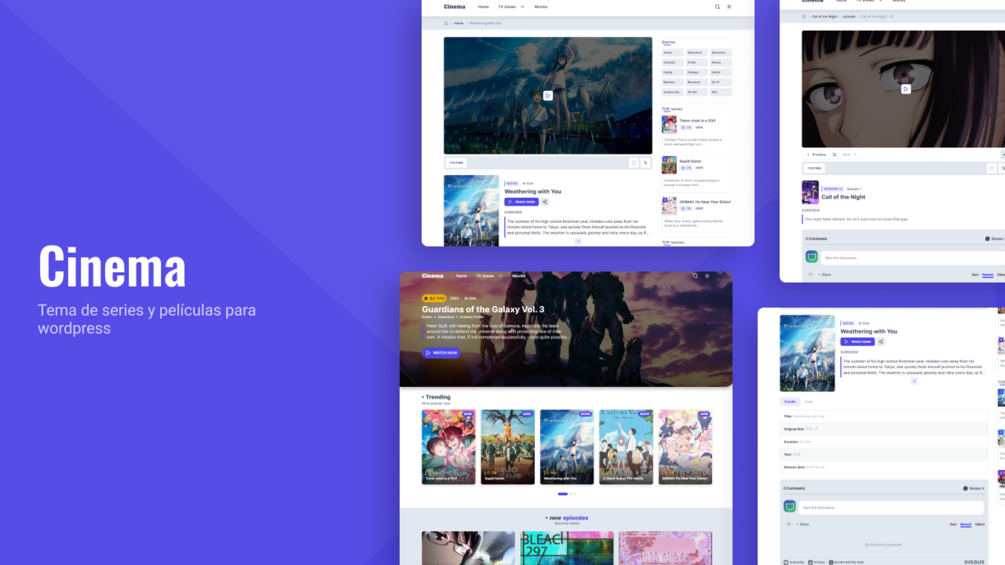Image resolution: width=1005 pixels, height=565 pixels.
Task: Open Movies in top movie page navigation
Action: (x=541, y=7)
